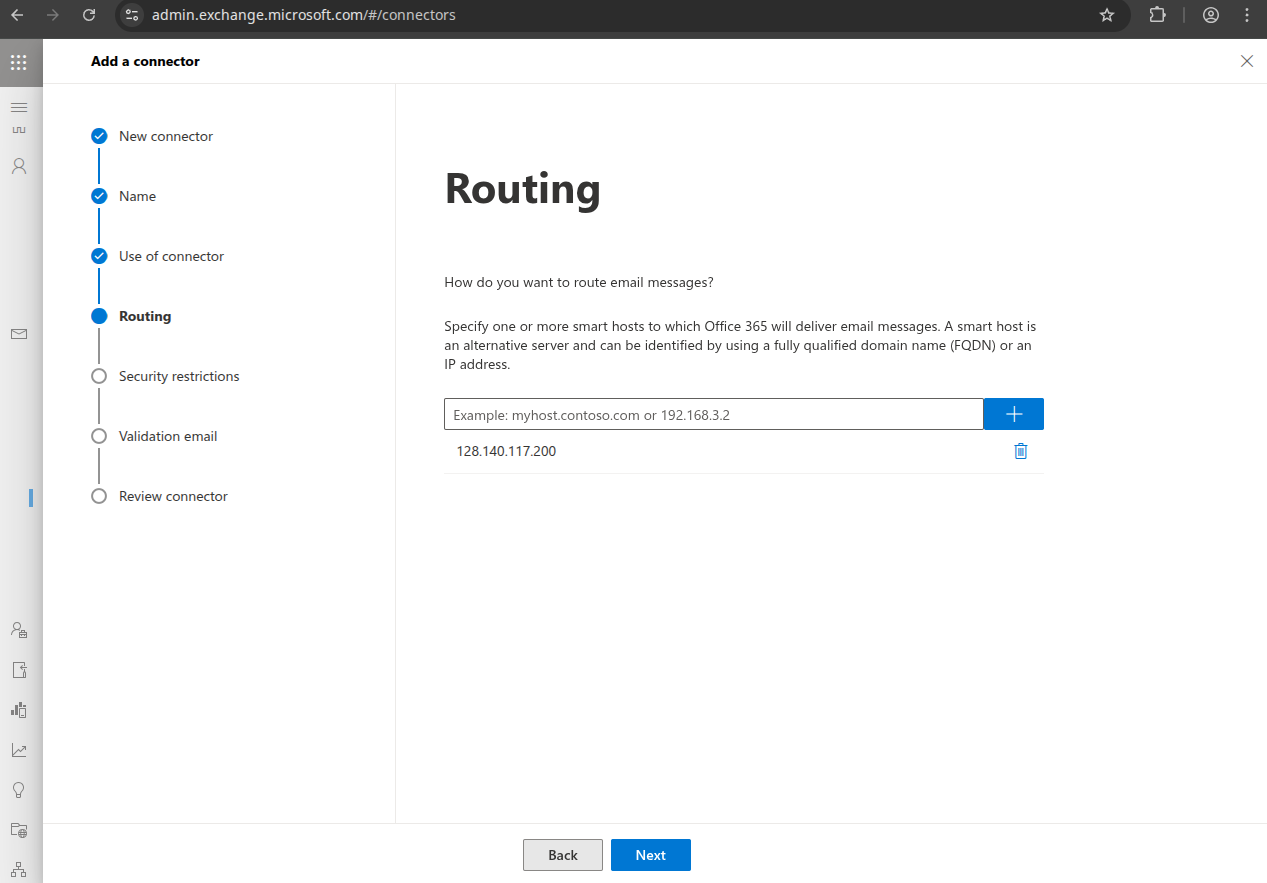Click the Add a connector title
Image resolution: width=1267 pixels, height=883 pixels.
(x=145, y=61)
